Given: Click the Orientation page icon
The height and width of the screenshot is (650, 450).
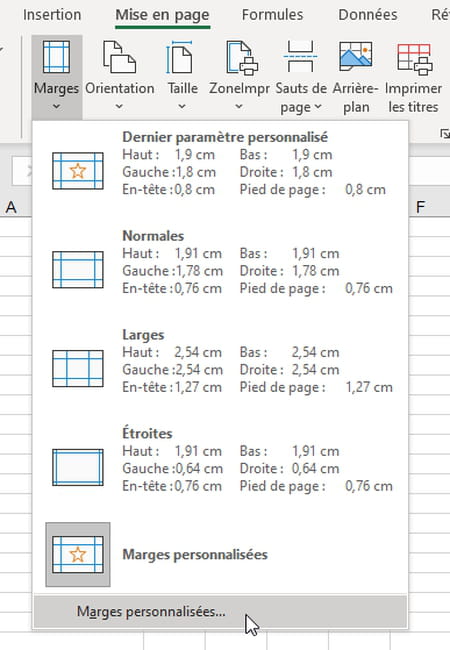Looking at the screenshot, I should (119, 56).
